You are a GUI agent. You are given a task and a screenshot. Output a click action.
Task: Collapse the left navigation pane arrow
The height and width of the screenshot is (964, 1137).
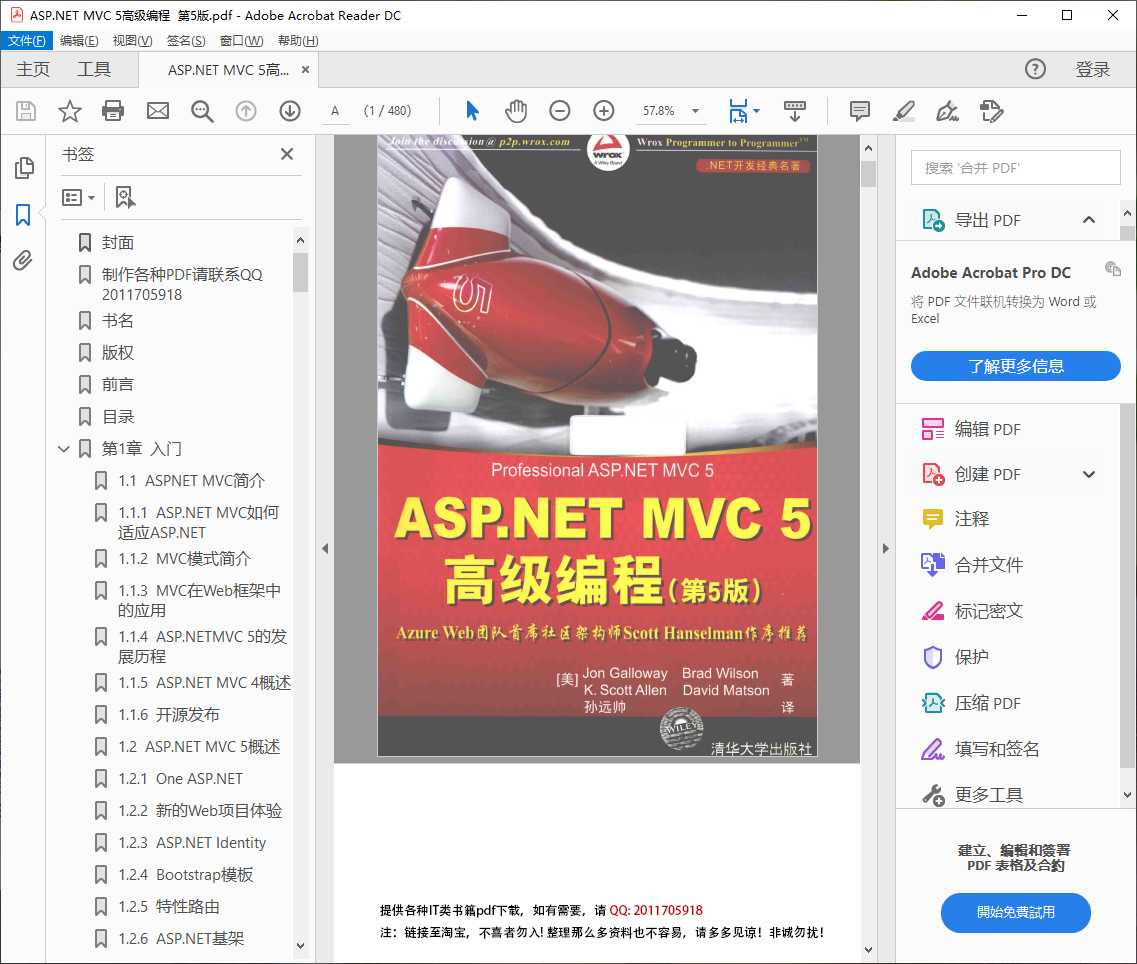(x=325, y=548)
